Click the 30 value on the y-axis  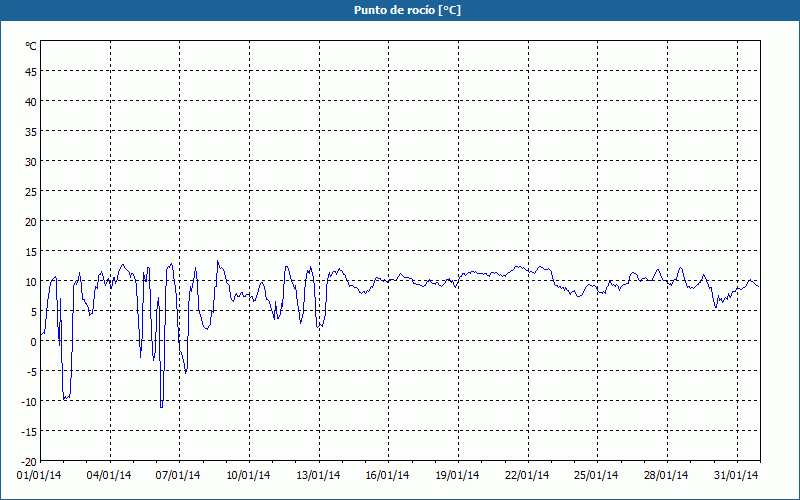tap(31, 162)
